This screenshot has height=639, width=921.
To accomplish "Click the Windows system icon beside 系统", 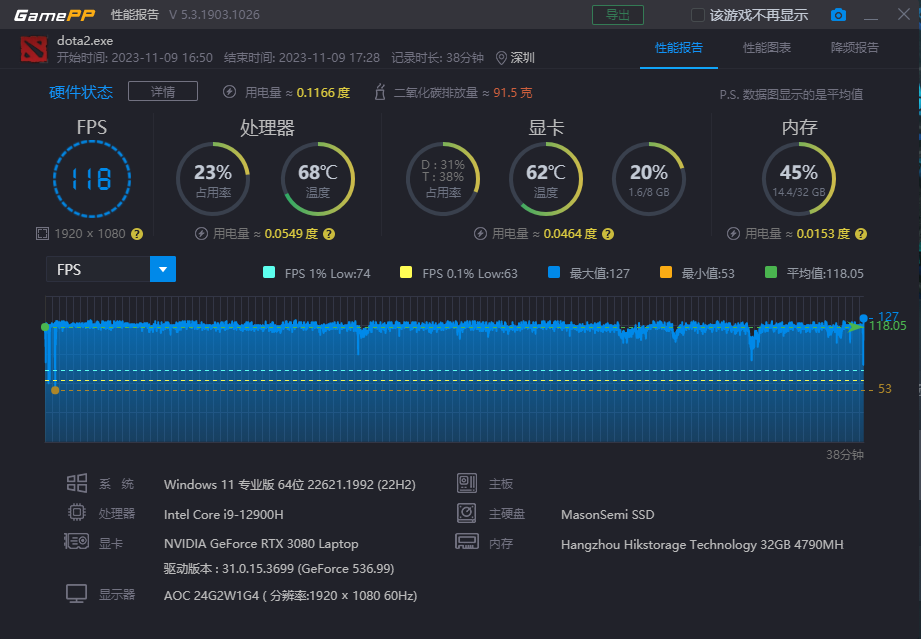I will click(x=77, y=483).
